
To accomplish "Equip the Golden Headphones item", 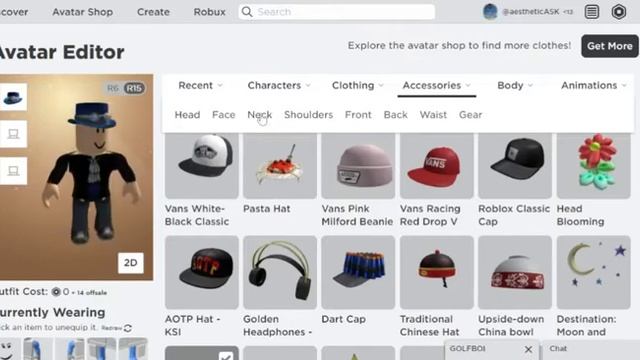I will (280, 272).
